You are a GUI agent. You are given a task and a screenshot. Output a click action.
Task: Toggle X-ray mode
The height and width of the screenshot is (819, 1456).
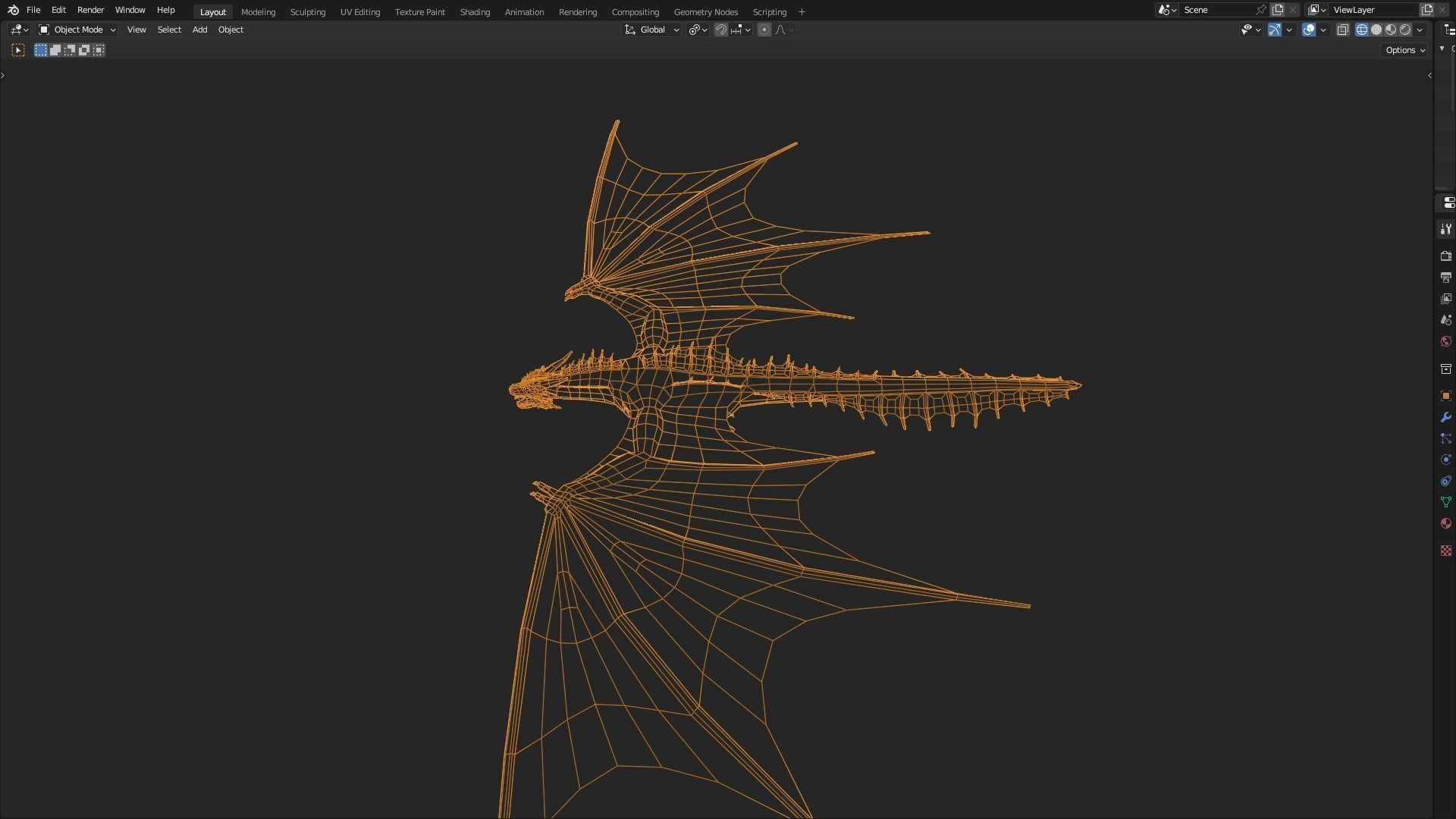[x=1342, y=30]
